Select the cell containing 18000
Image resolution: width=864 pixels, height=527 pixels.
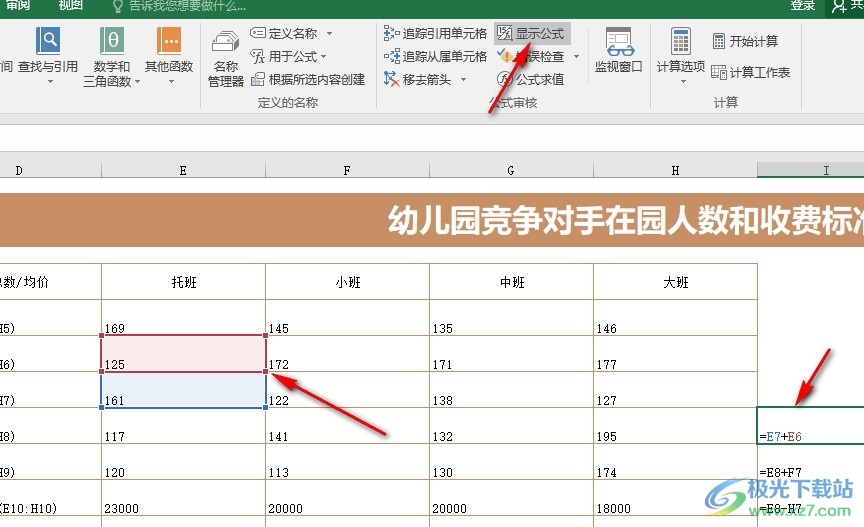point(676,498)
